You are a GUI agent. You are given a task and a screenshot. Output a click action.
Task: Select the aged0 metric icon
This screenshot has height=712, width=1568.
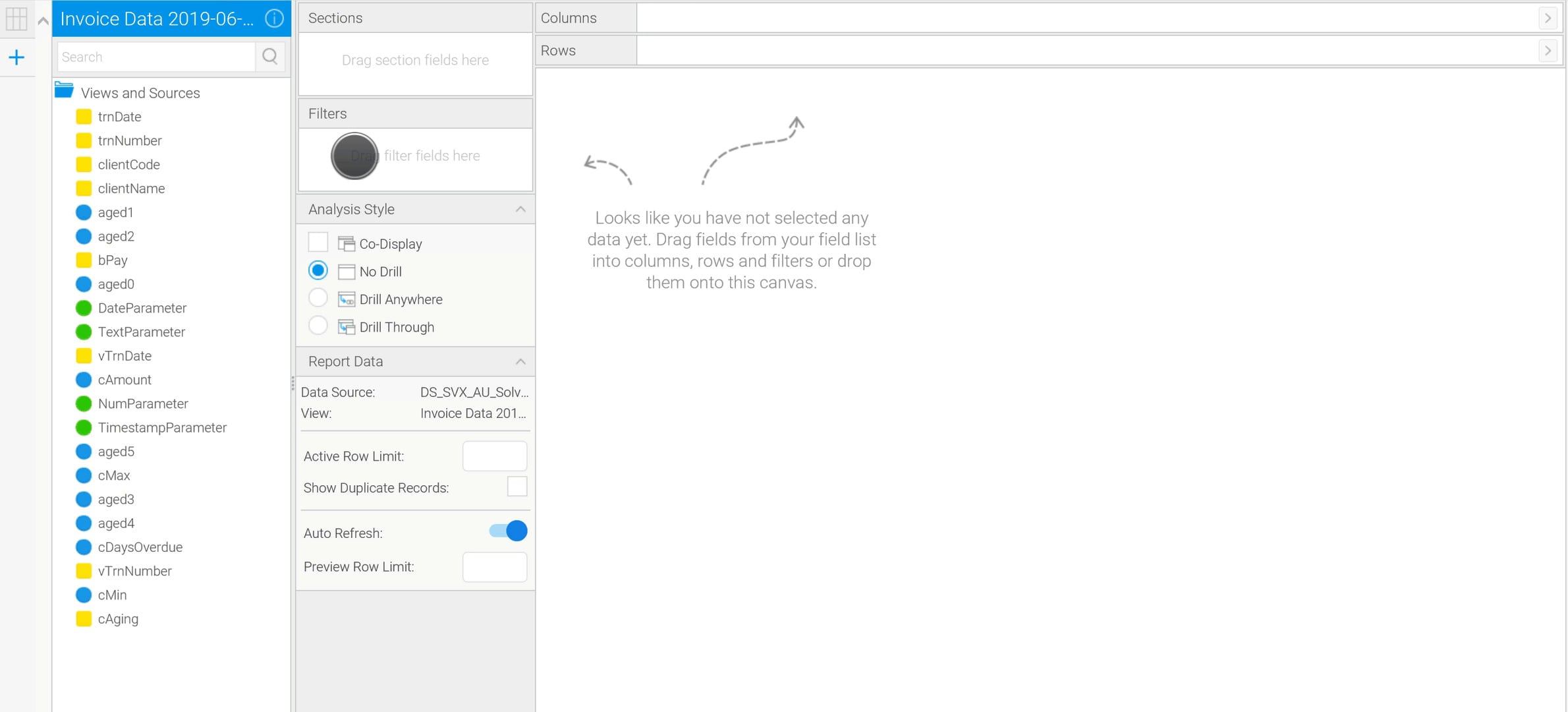pos(84,284)
